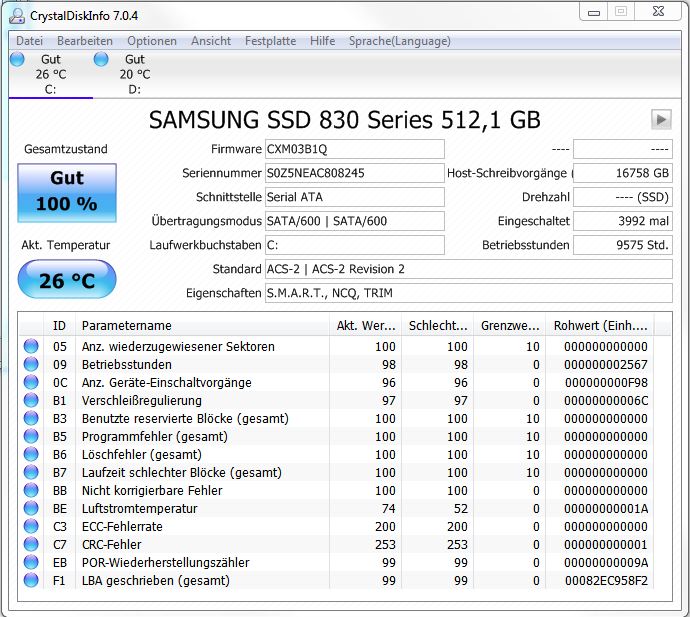Click the SAMSUNG SSD 830 Series title

(345, 119)
